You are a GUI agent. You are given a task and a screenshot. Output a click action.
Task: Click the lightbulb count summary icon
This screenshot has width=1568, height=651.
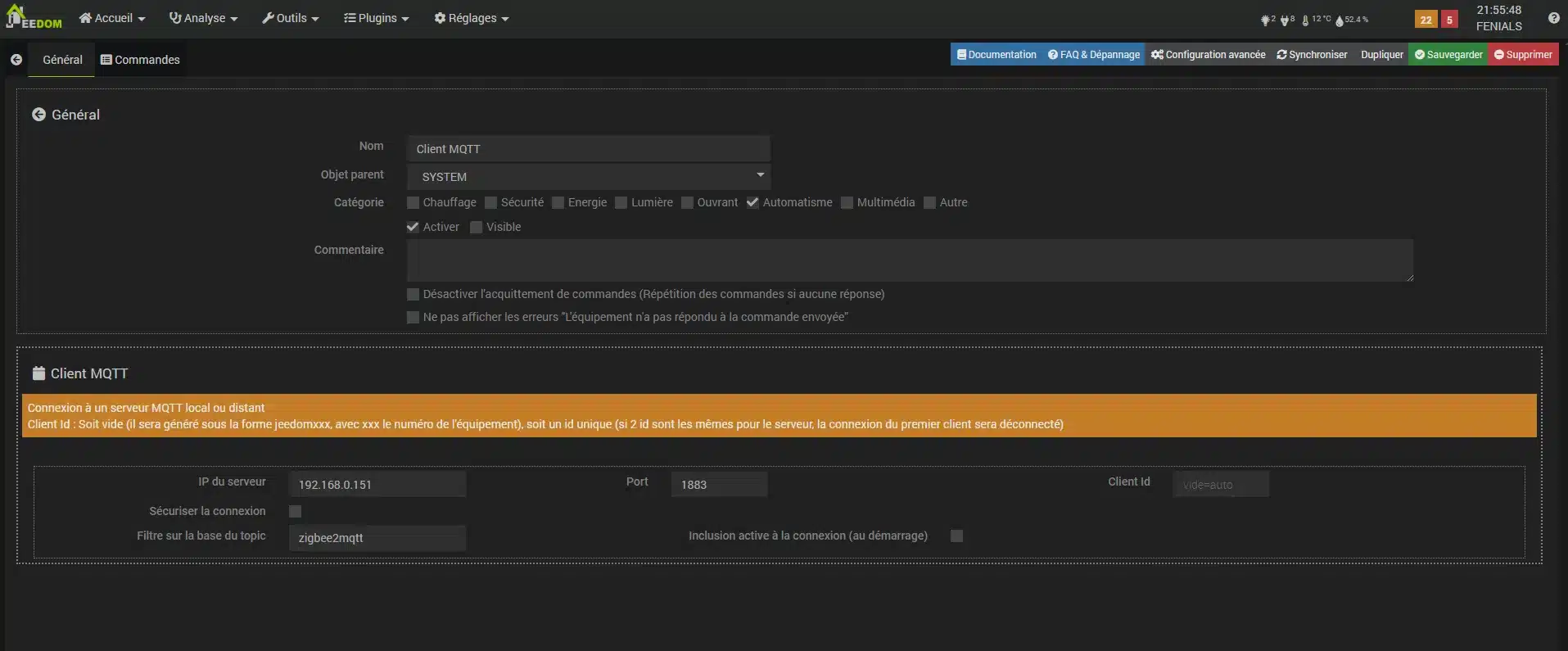[1268, 20]
